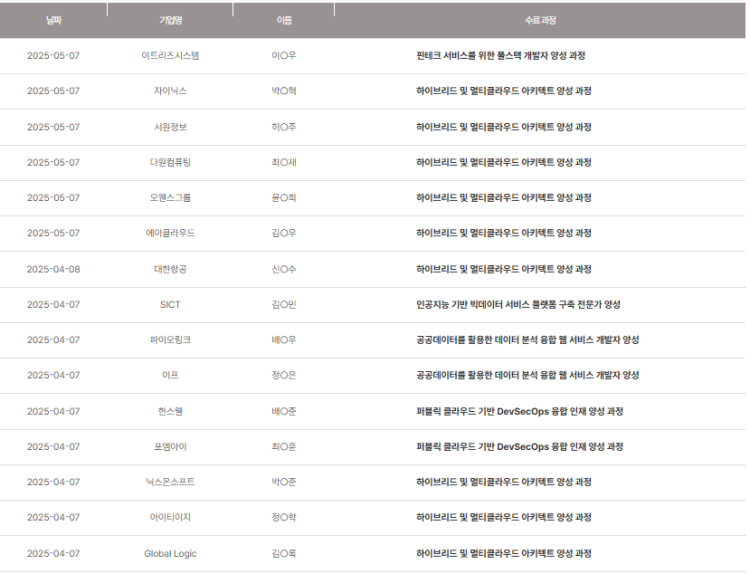Select the 2025-04-08 date cell
The image size is (750, 574).
[x=54, y=269]
